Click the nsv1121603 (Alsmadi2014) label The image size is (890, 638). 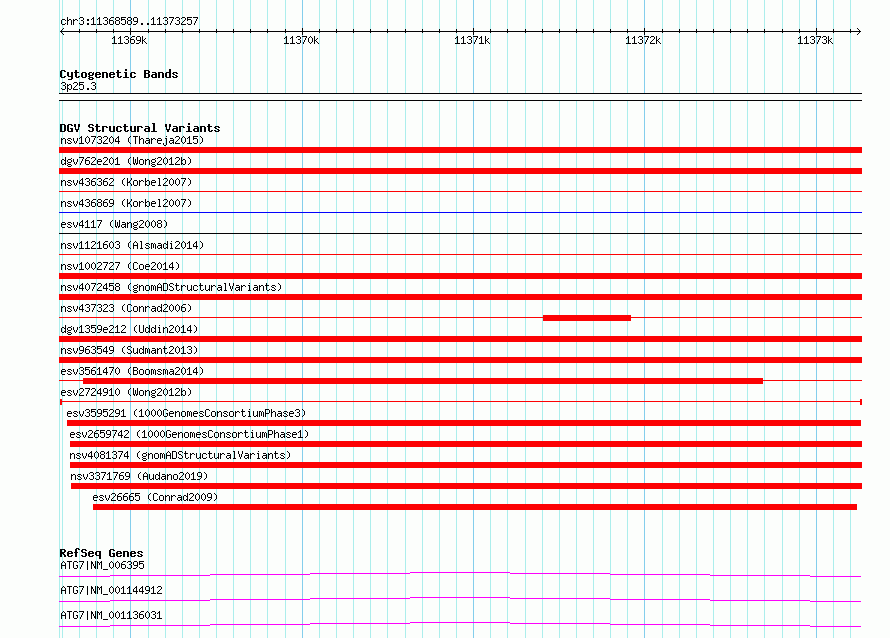(131, 245)
